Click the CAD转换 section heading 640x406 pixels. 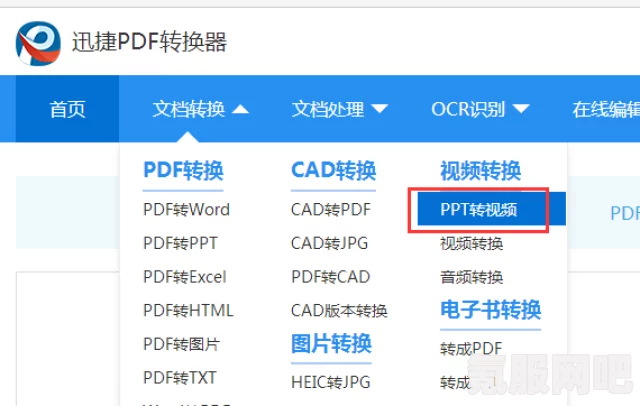[x=333, y=170]
